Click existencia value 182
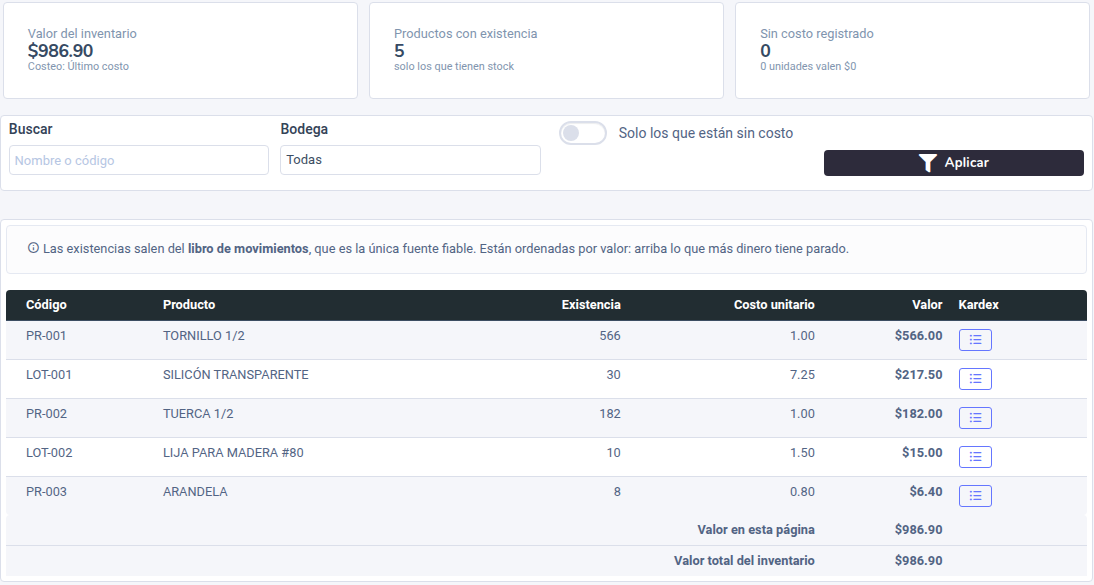 (x=610, y=414)
